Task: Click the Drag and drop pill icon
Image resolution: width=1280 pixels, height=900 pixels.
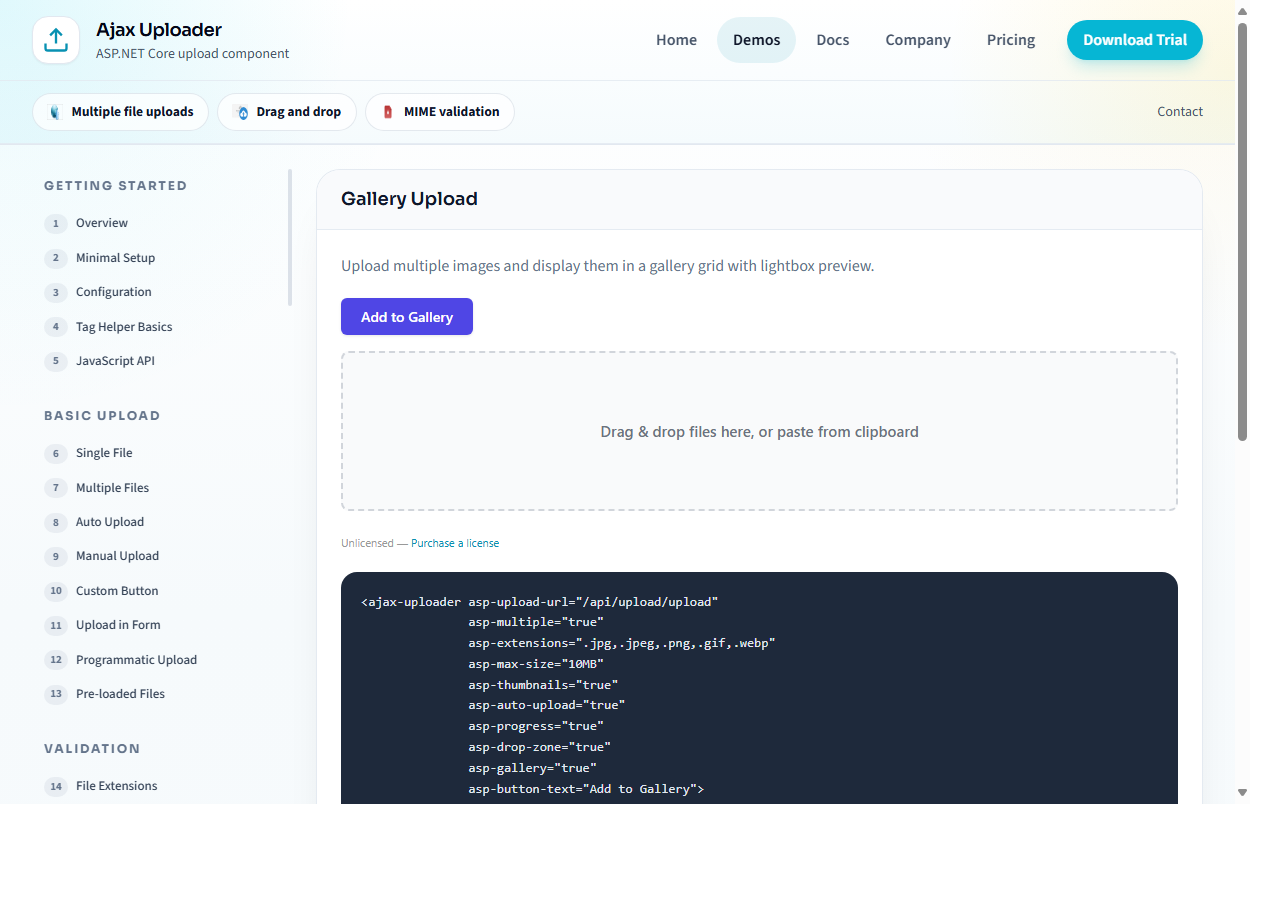Action: 240,112
